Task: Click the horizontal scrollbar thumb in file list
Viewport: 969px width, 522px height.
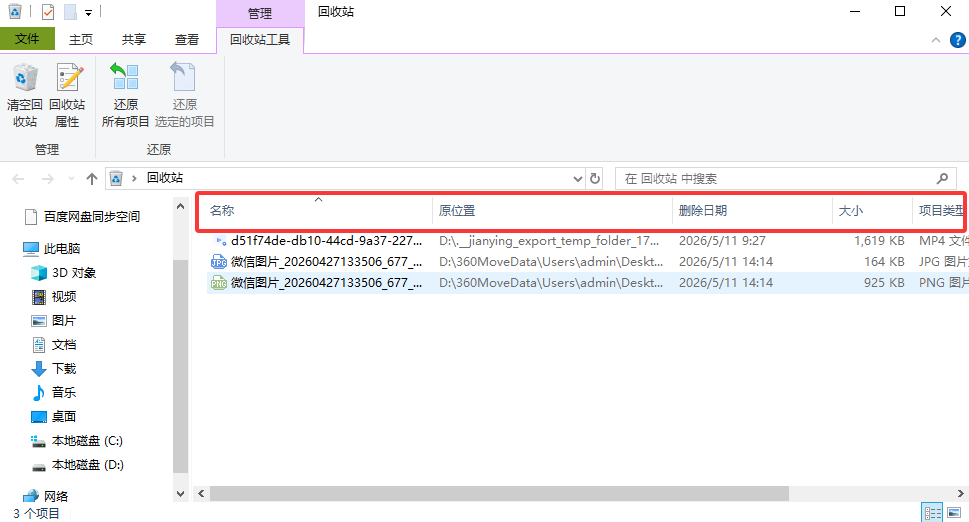Action: tap(499, 494)
